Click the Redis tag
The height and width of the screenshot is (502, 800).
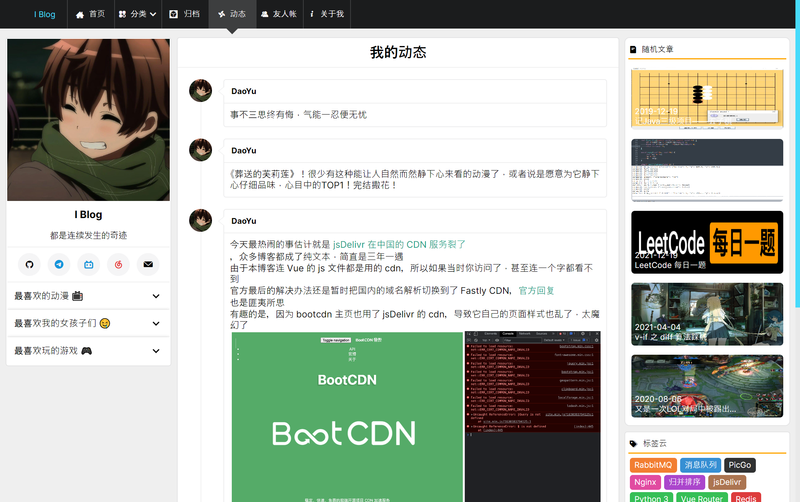[x=746, y=498]
